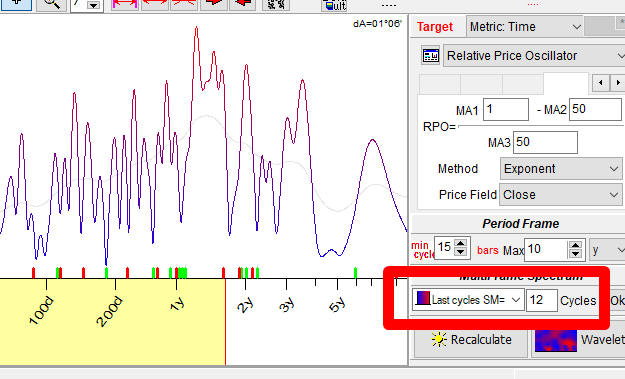
Task: Open the Metric: Time dropdown
Action: [525, 27]
